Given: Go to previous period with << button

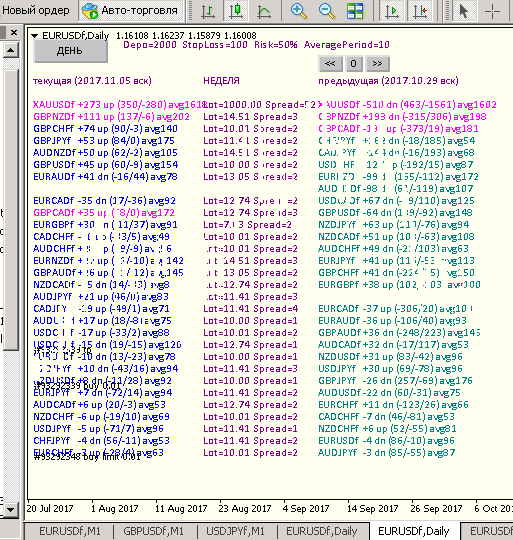Looking at the screenshot, I should tap(330, 64).
